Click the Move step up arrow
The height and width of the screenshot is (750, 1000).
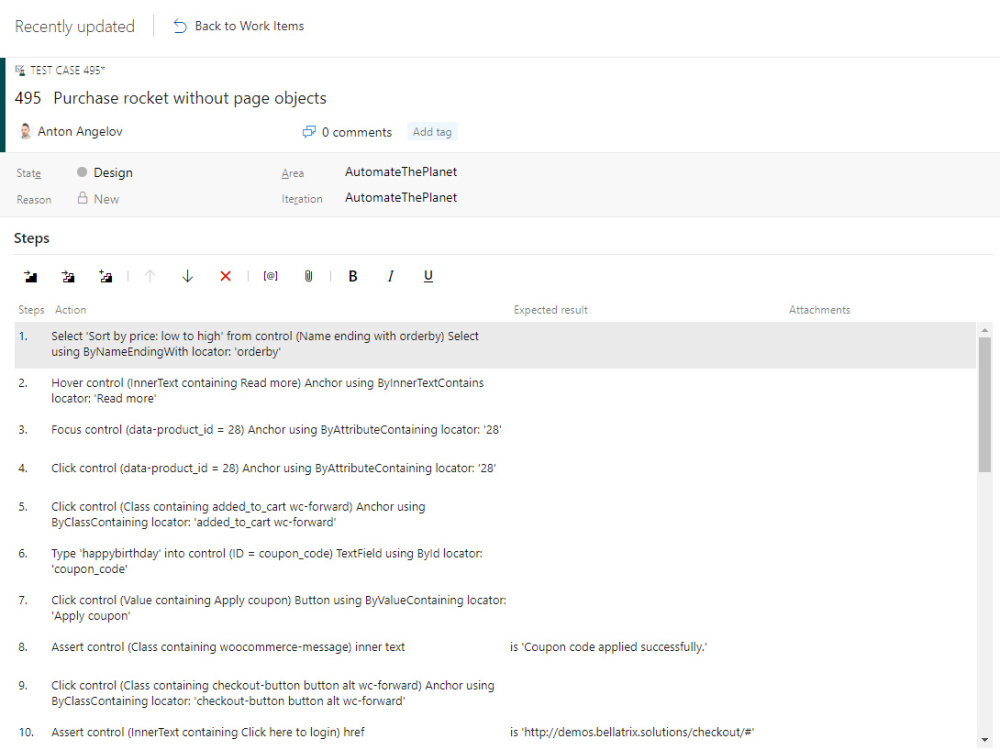click(150, 276)
